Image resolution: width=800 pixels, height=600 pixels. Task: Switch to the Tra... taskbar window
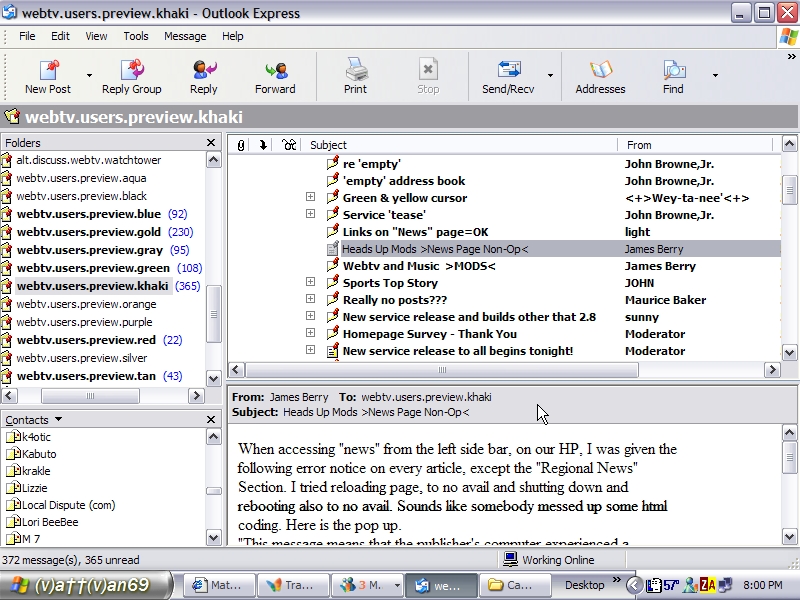tap(291, 585)
